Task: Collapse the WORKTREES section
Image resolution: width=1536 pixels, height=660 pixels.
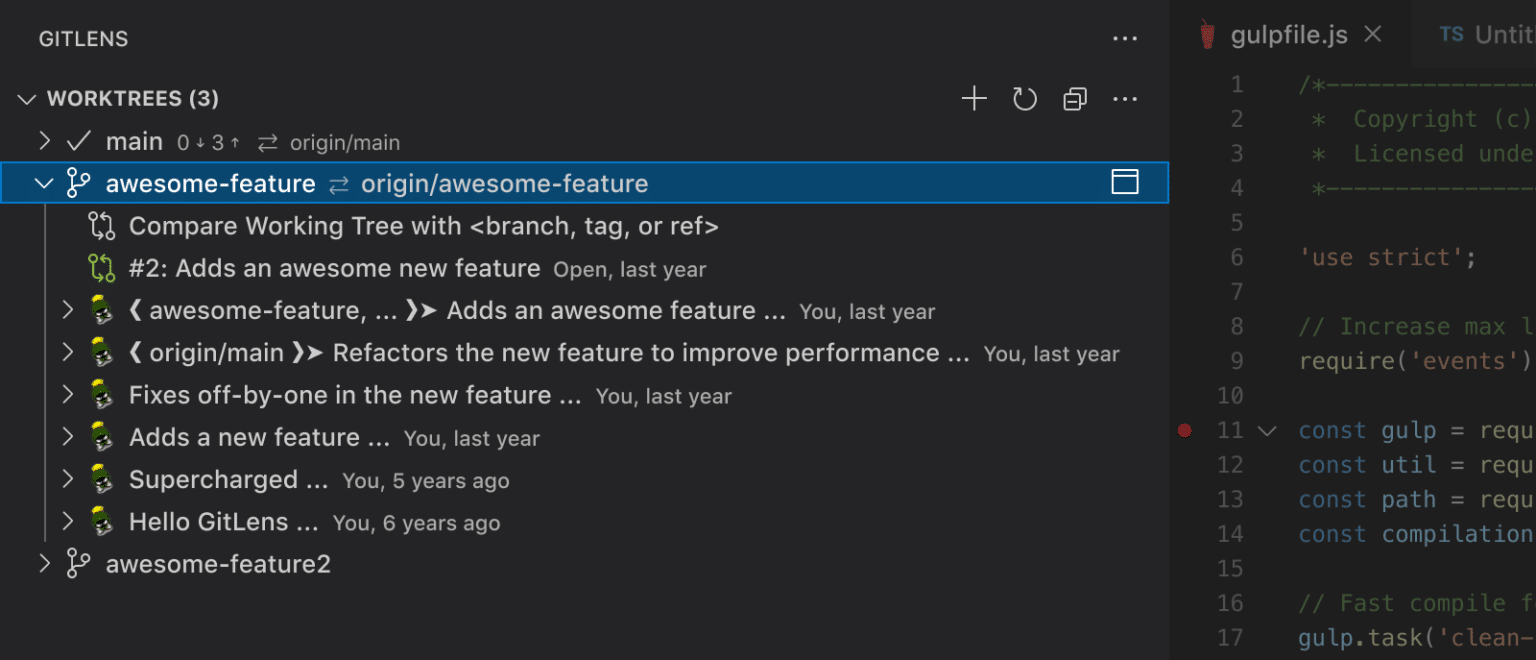Action: tap(26, 98)
